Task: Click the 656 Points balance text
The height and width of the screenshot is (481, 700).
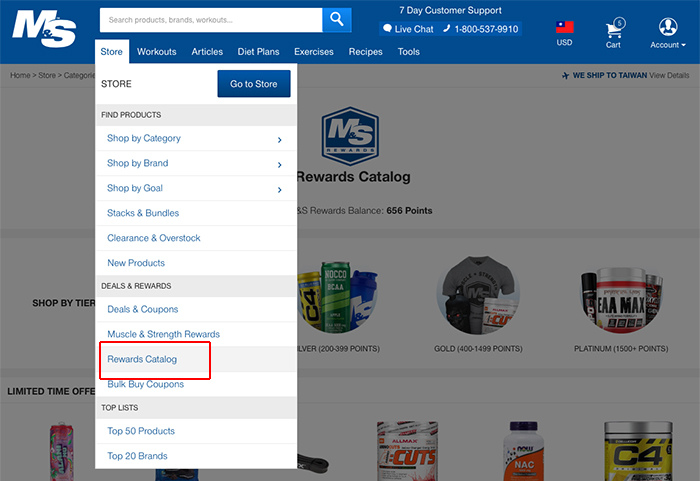Action: click(409, 210)
